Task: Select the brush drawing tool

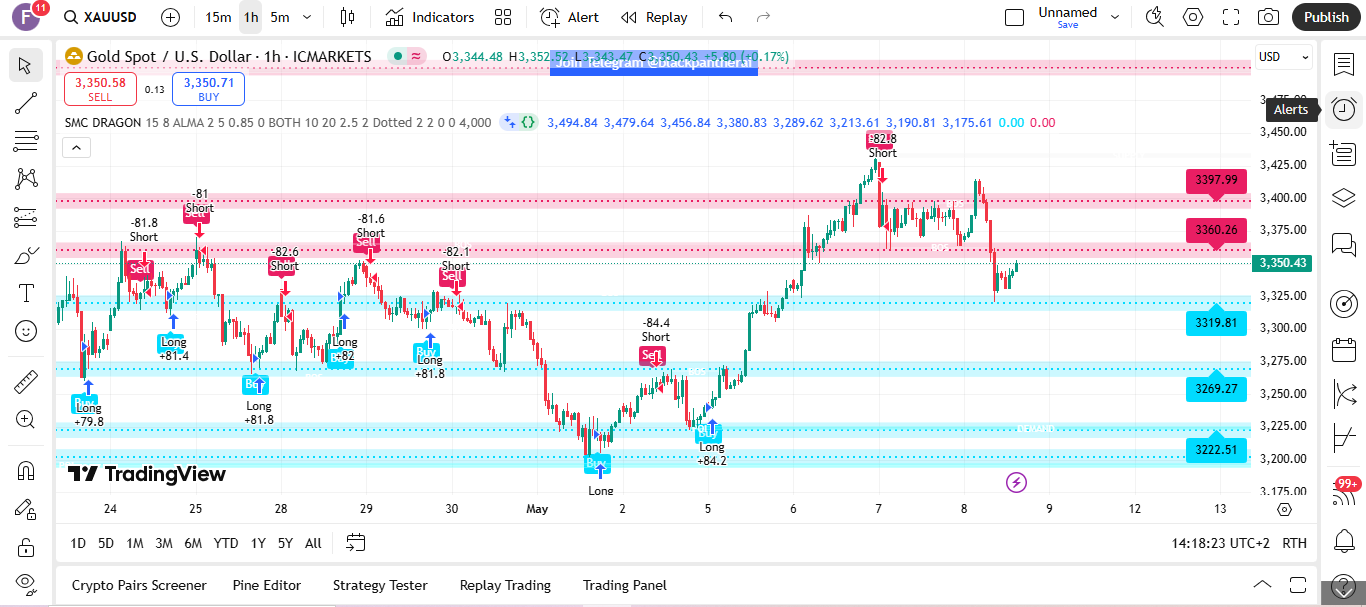Action: tap(25, 255)
